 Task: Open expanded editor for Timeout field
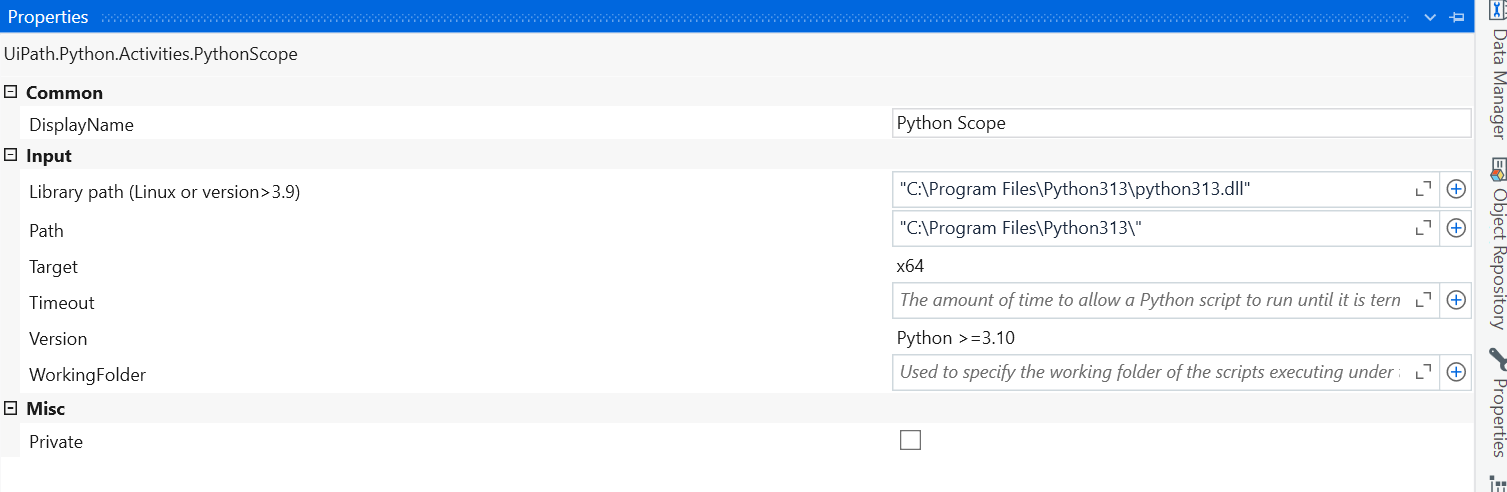pos(1423,300)
